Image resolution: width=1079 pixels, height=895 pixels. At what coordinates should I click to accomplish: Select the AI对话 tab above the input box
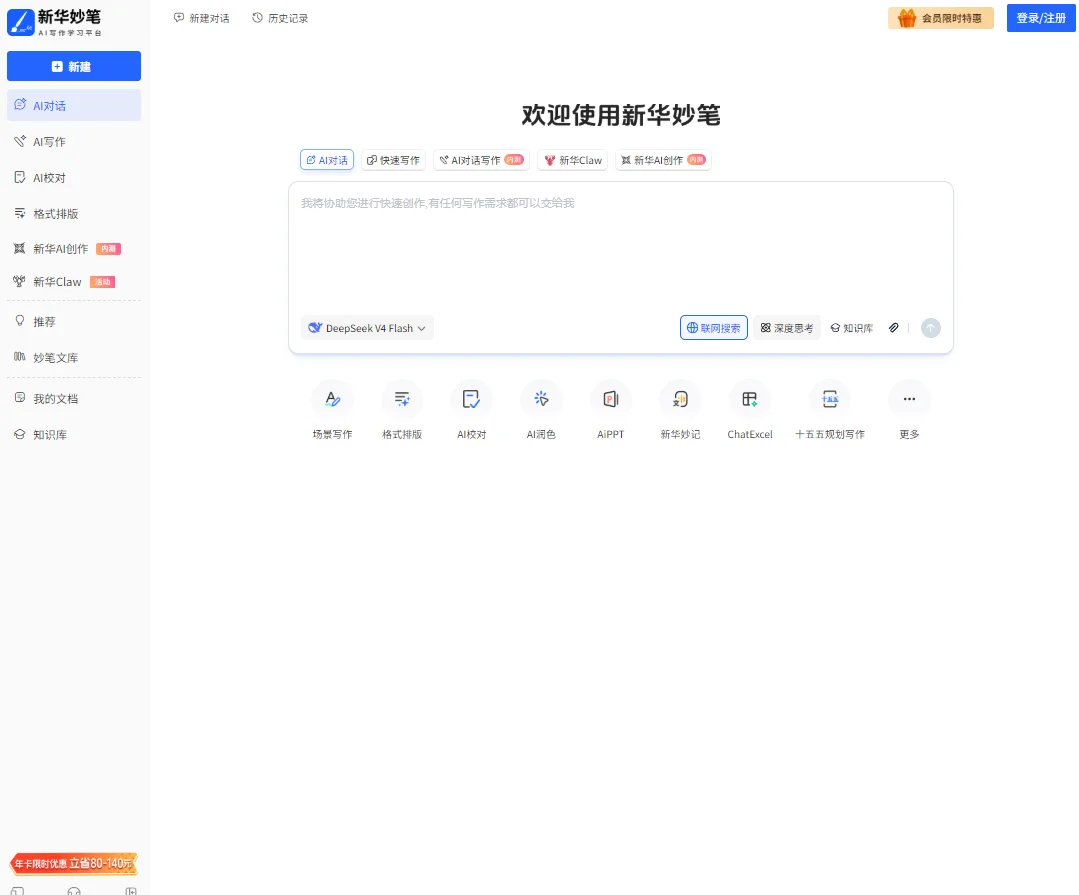tap(327, 160)
